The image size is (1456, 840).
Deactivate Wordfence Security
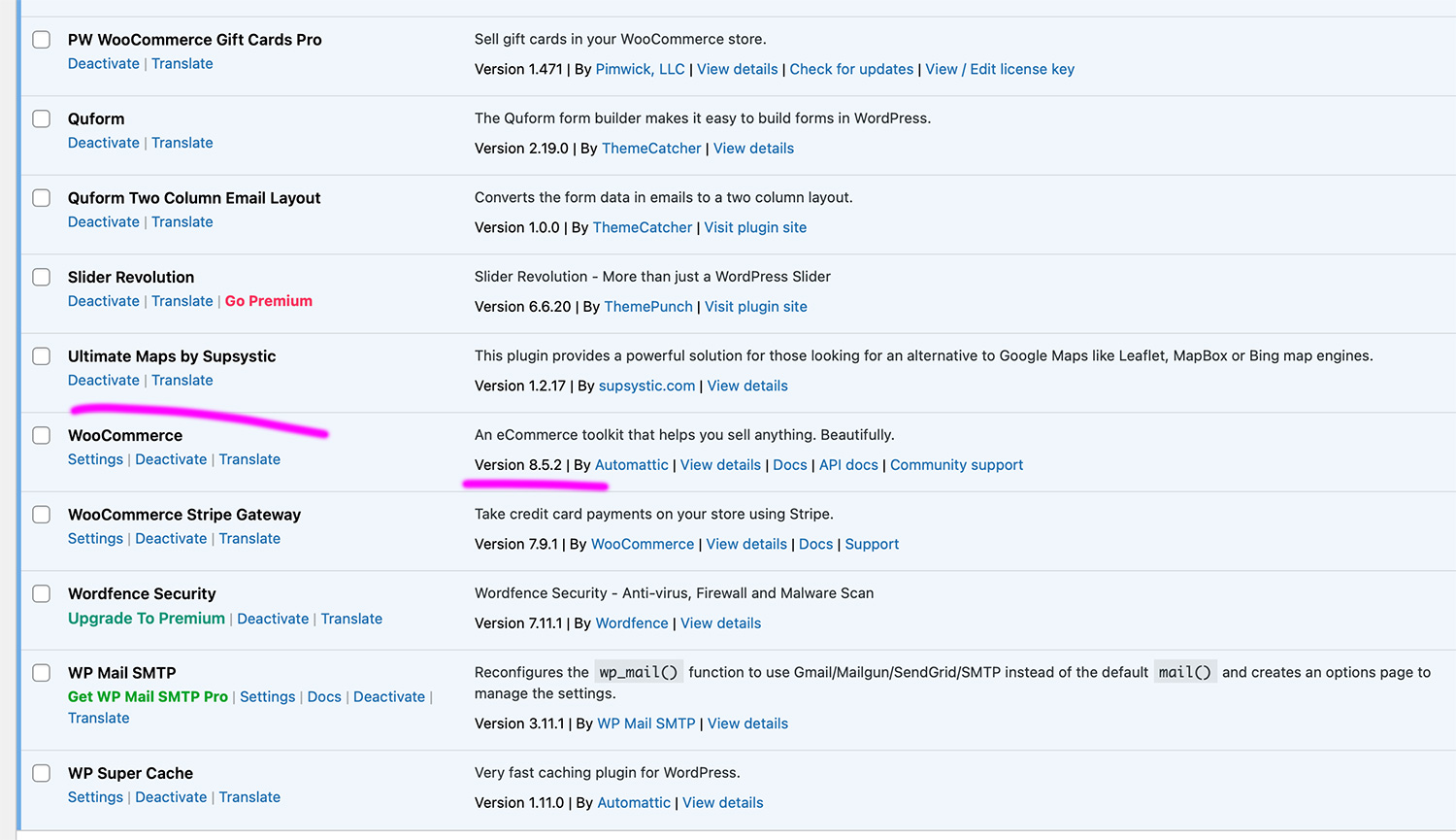coord(273,619)
